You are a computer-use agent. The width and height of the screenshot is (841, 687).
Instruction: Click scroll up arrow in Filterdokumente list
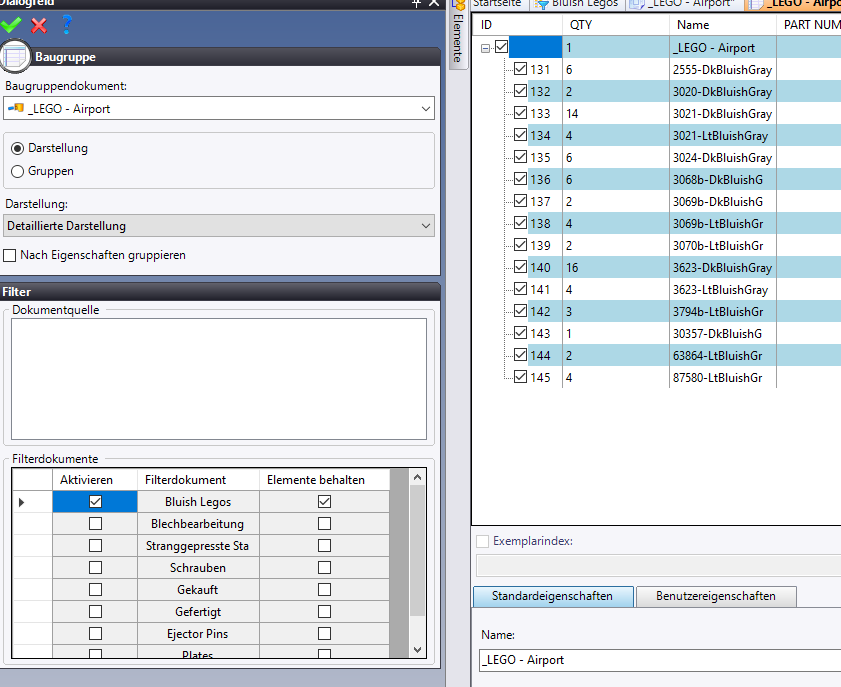(x=418, y=477)
